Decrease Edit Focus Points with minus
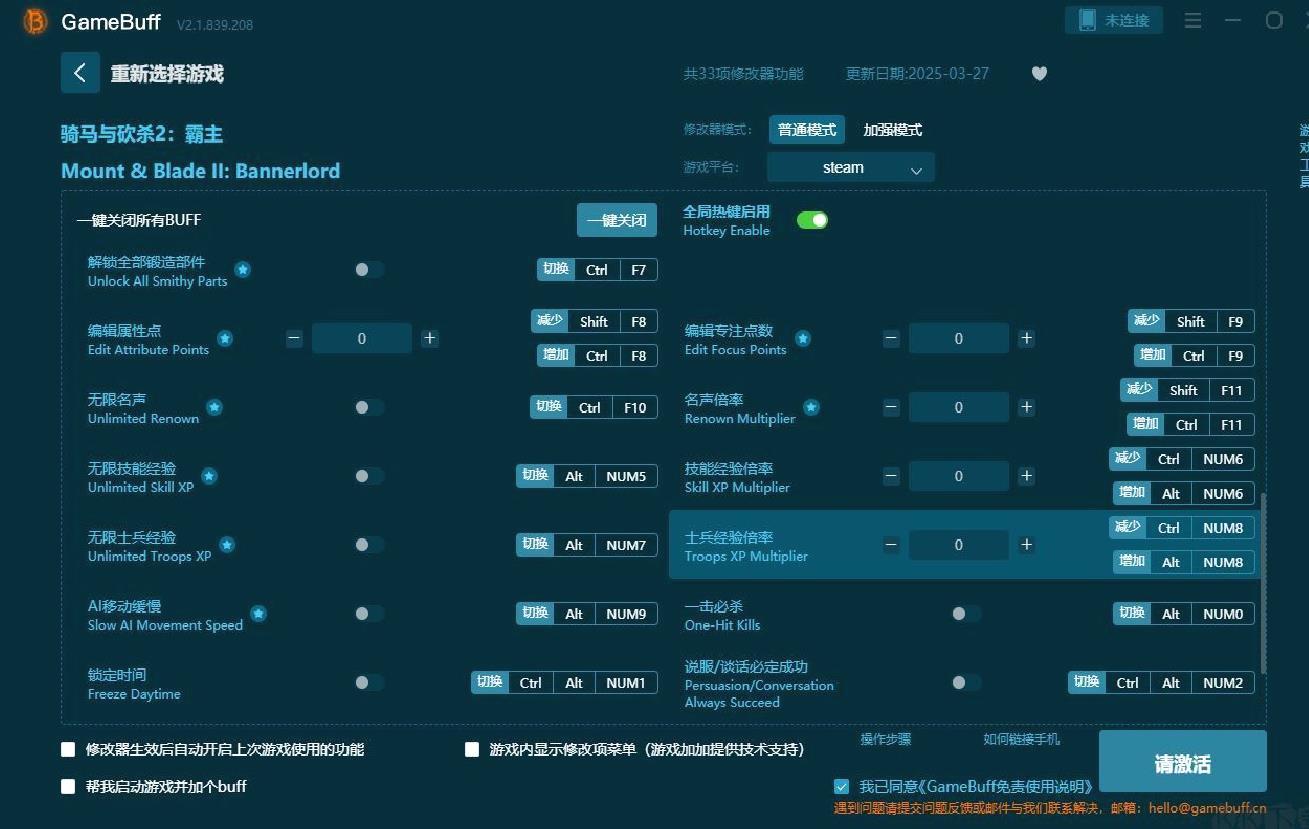Screen dimensions: 1309x829 891,338
